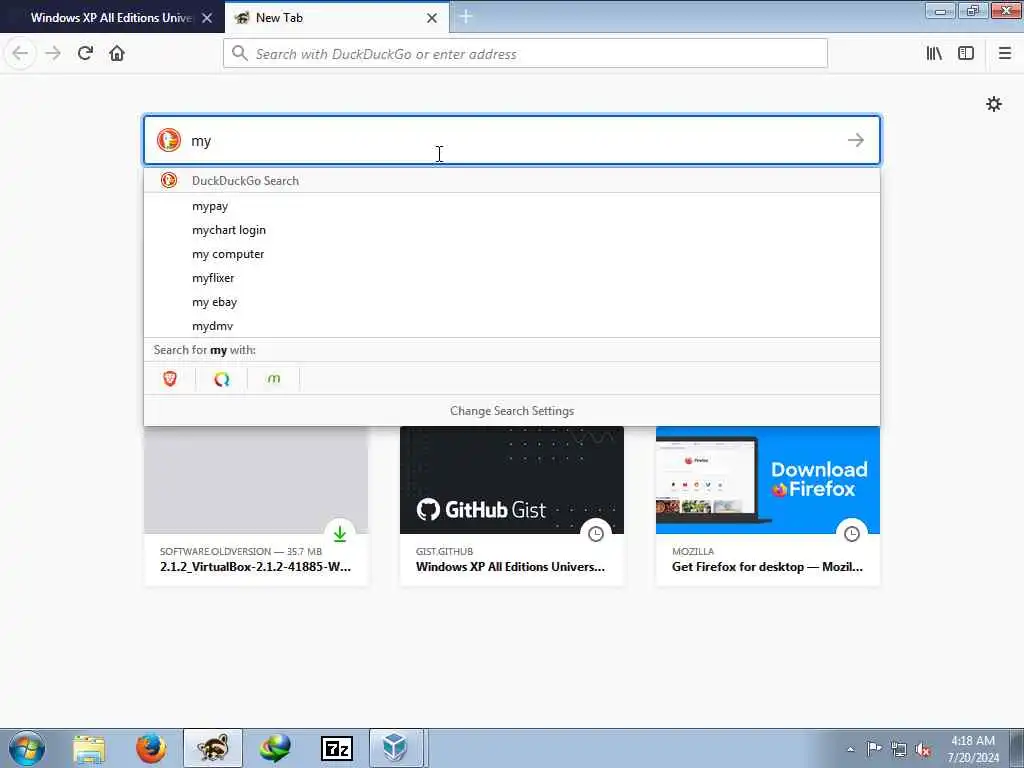Open Internet Download Manager taskbar icon
1024x768 pixels.
[x=274, y=748]
